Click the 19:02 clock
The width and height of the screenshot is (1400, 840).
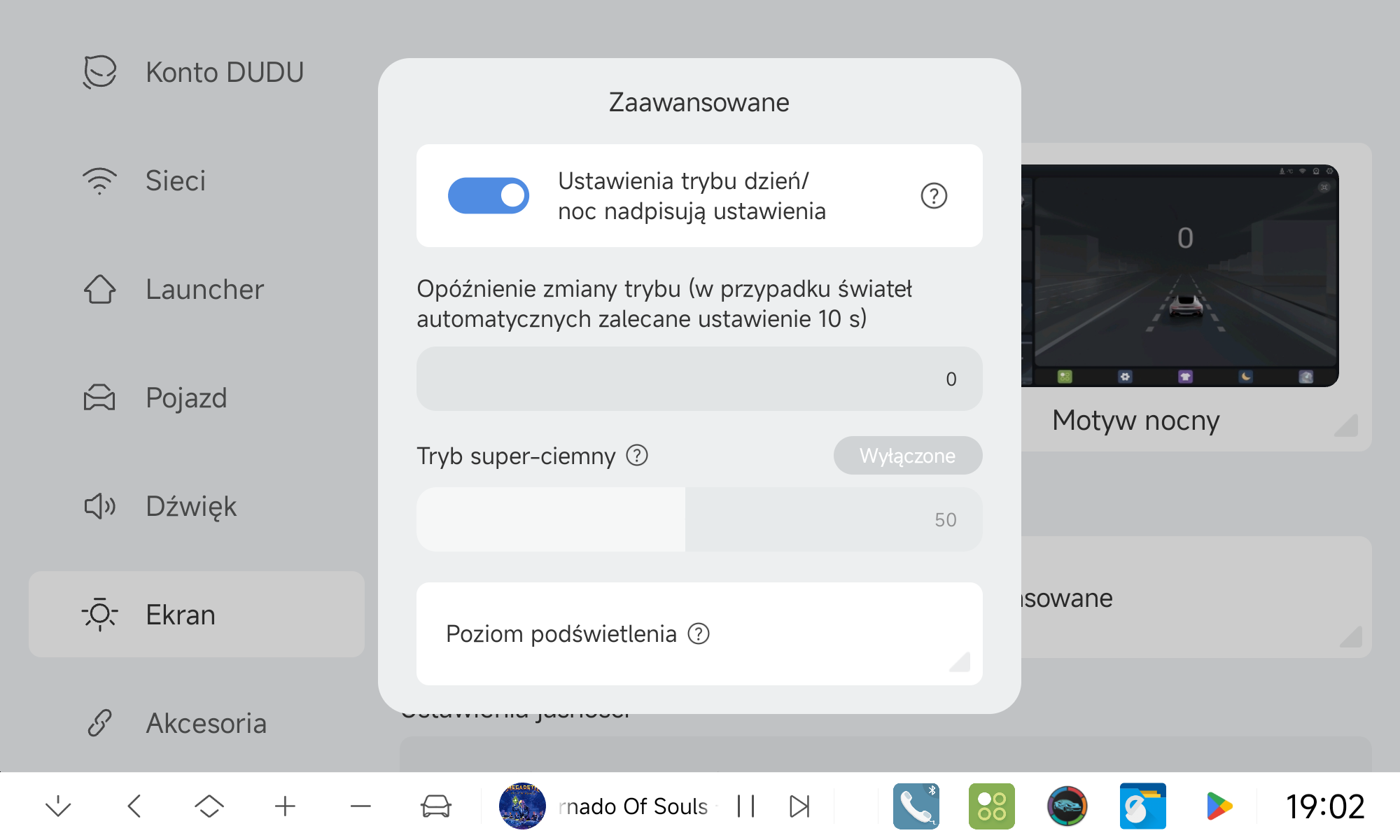click(1325, 806)
